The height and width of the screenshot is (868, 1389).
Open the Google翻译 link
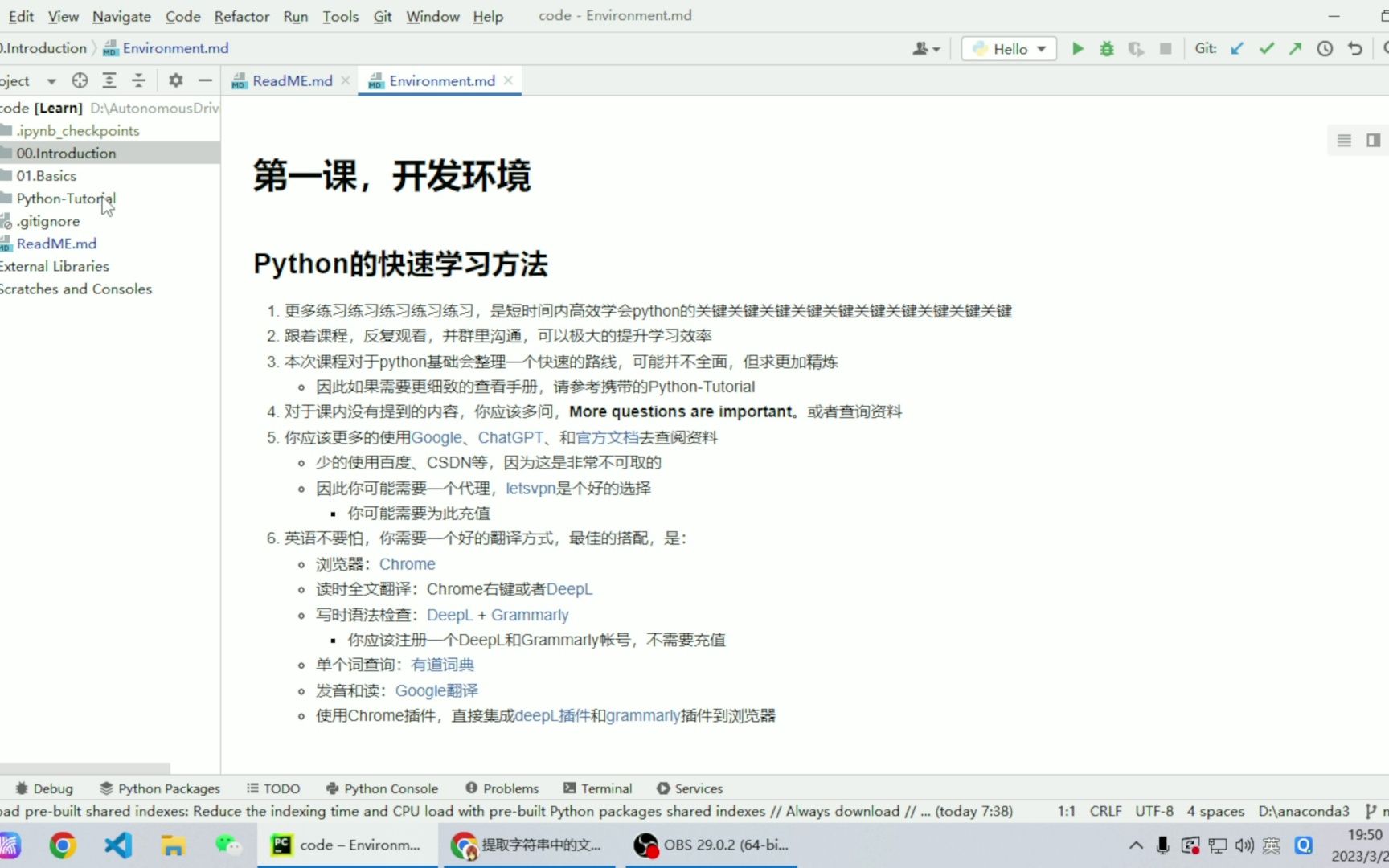(x=436, y=690)
